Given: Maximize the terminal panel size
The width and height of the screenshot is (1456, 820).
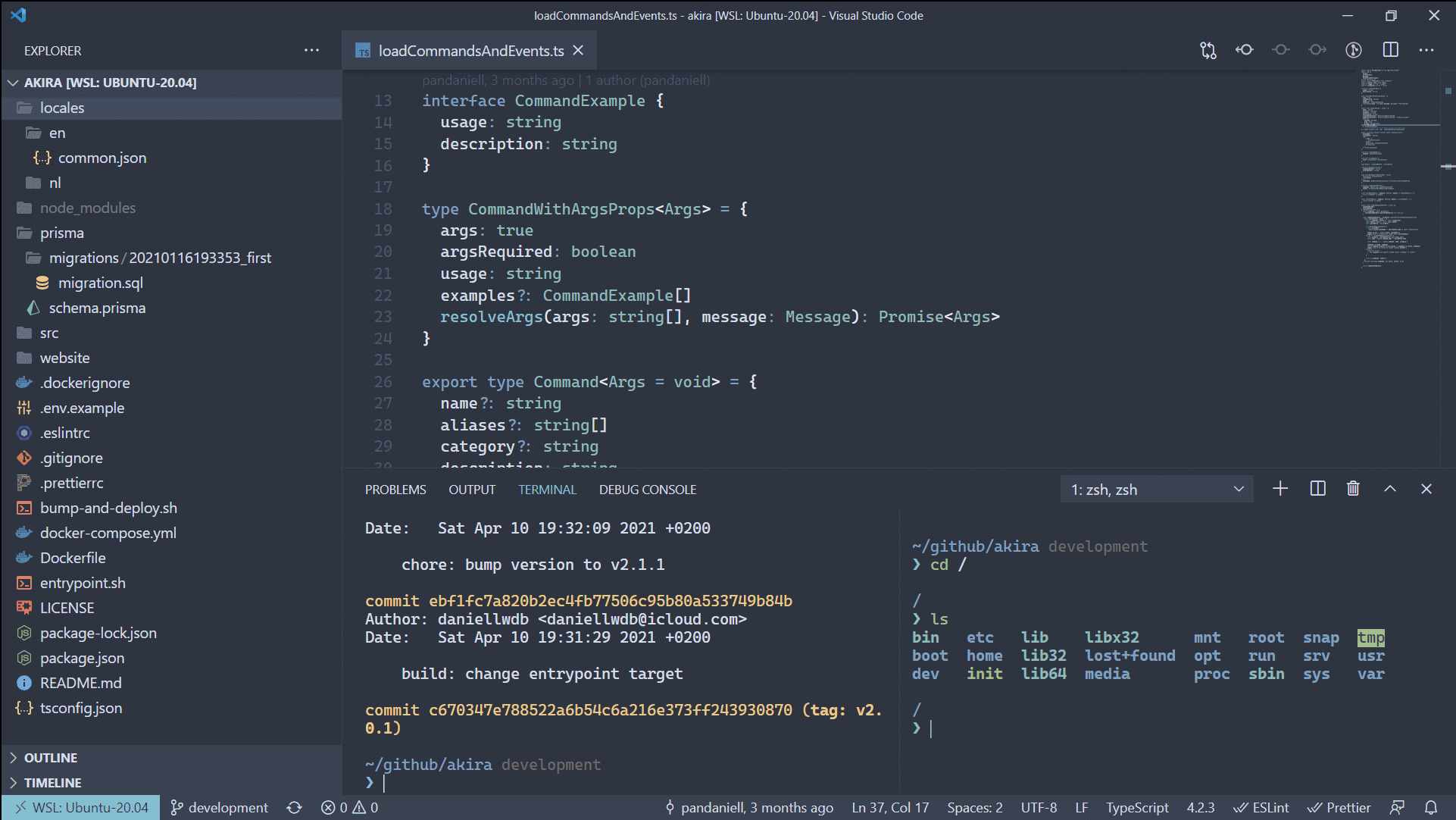Looking at the screenshot, I should 1390,489.
